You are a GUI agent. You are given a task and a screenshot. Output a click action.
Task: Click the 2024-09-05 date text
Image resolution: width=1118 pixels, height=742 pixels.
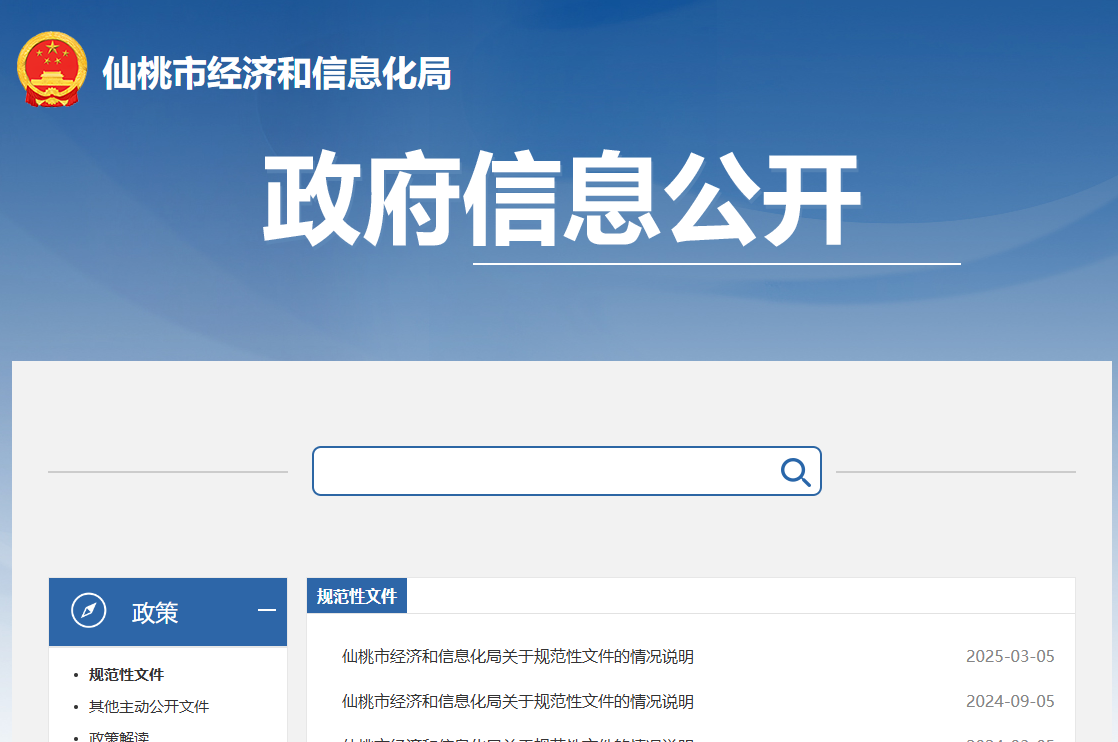pyautogui.click(x=1009, y=702)
